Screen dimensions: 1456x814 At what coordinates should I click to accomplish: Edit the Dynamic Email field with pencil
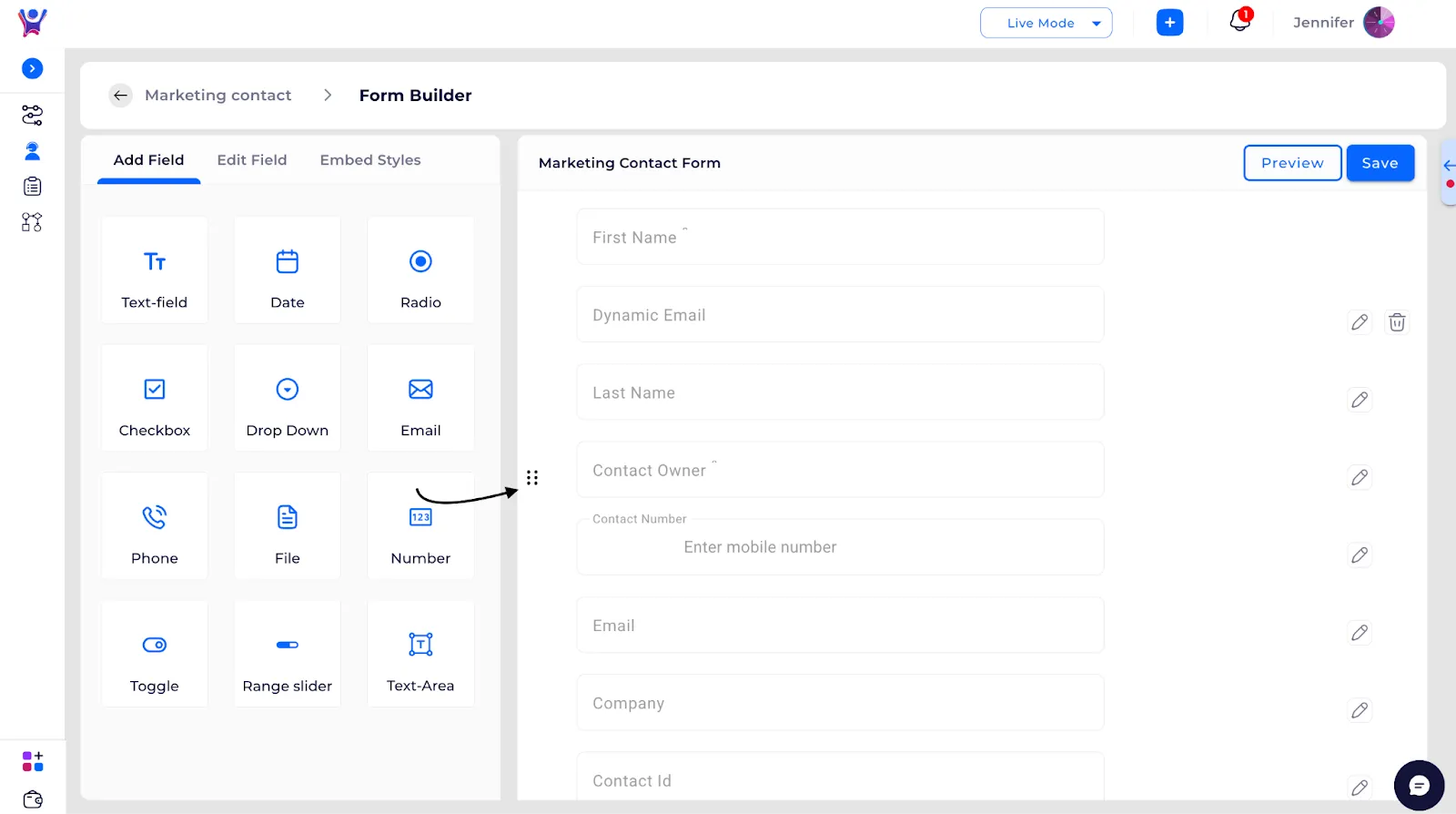pyautogui.click(x=1360, y=322)
